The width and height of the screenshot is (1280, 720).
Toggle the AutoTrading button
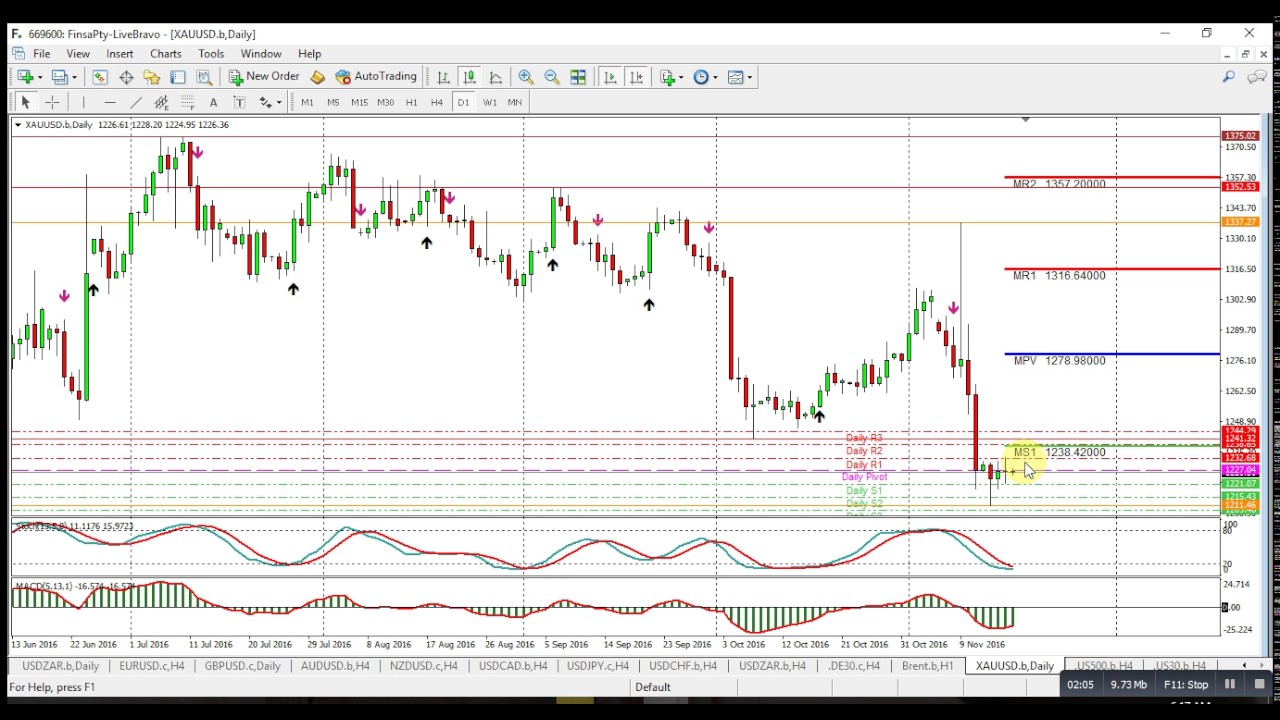(376, 77)
